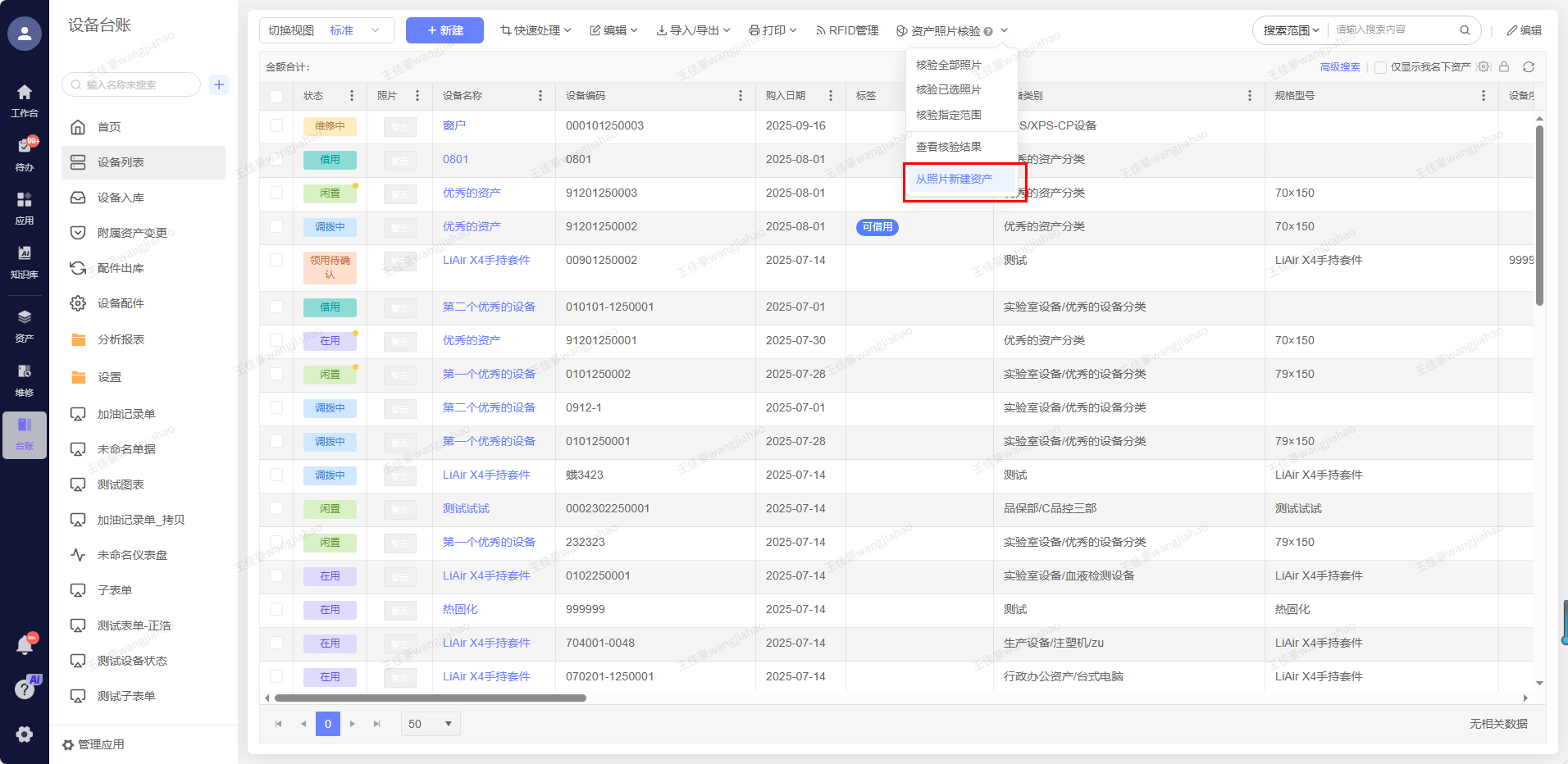Open the 高级搜索 link
Viewport: 1568px width, 764px height.
tap(1339, 67)
